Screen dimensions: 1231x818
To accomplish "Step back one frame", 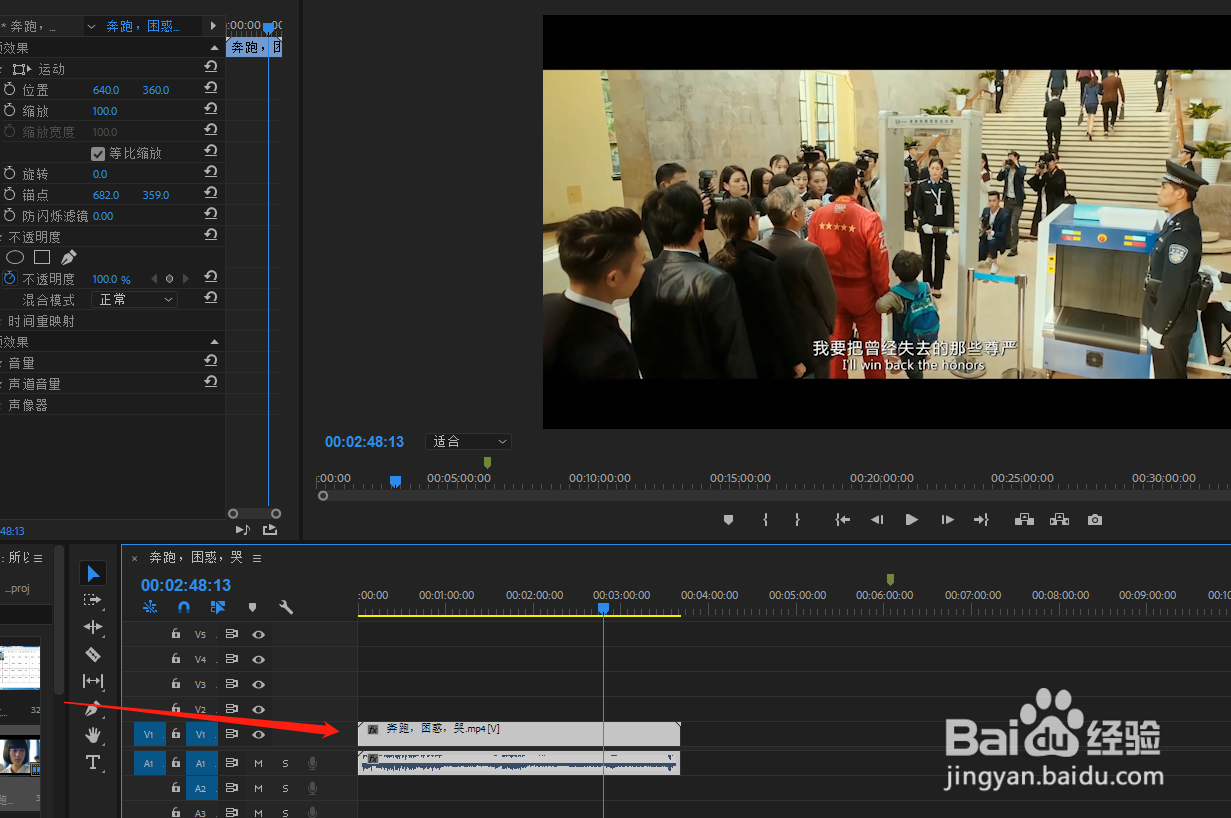I will click(877, 520).
